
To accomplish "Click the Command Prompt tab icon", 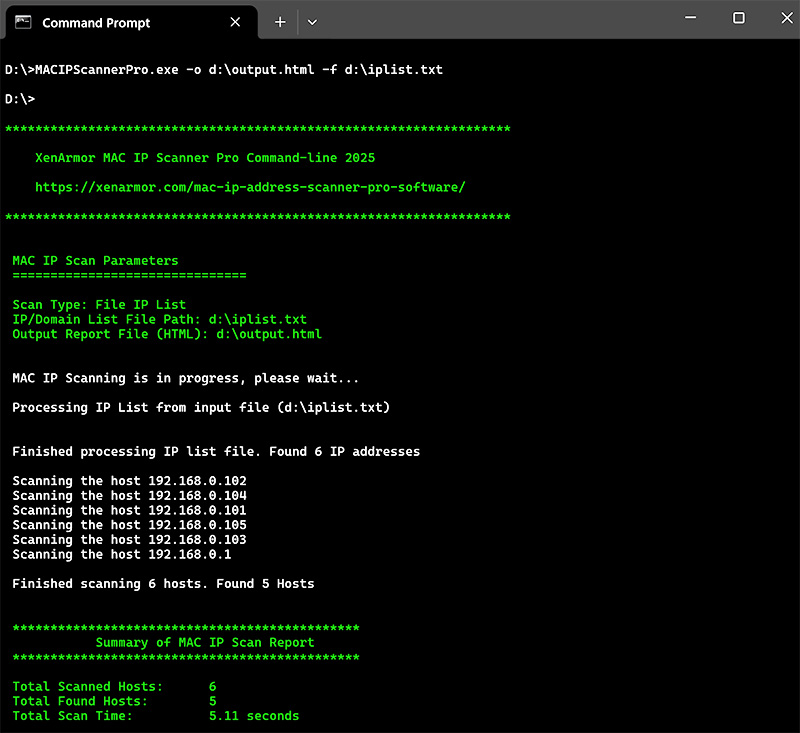I will (23, 22).
